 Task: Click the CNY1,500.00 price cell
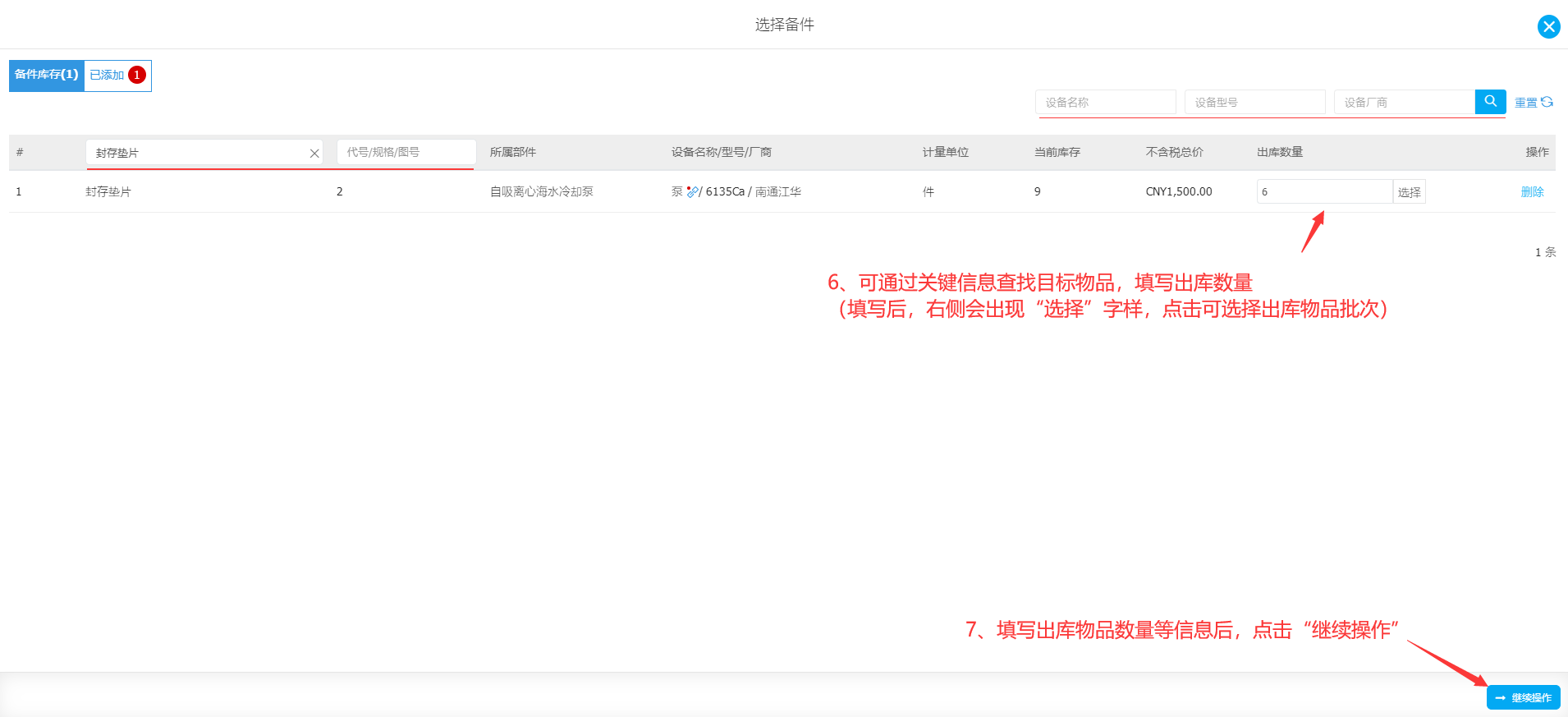[1178, 191]
